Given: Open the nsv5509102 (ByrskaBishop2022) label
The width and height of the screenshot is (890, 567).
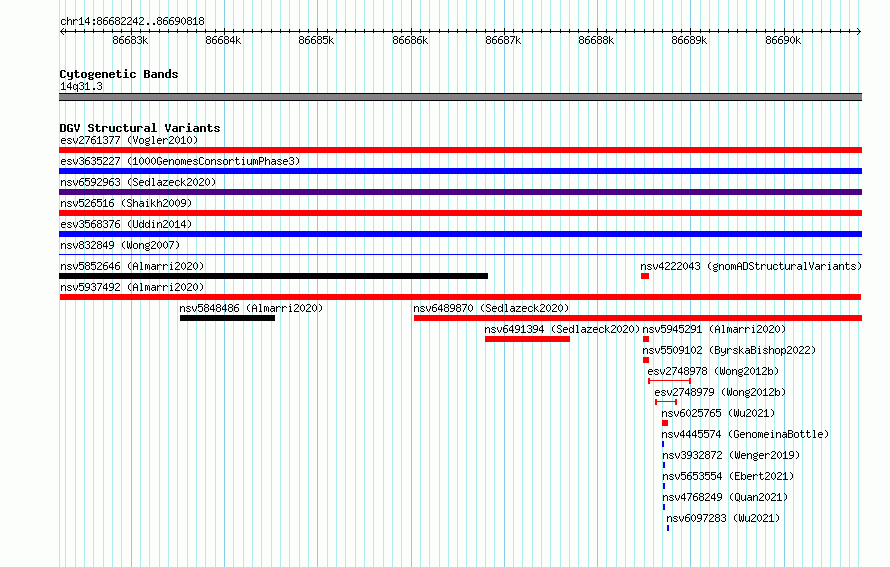Looking at the screenshot, I should (x=729, y=350).
